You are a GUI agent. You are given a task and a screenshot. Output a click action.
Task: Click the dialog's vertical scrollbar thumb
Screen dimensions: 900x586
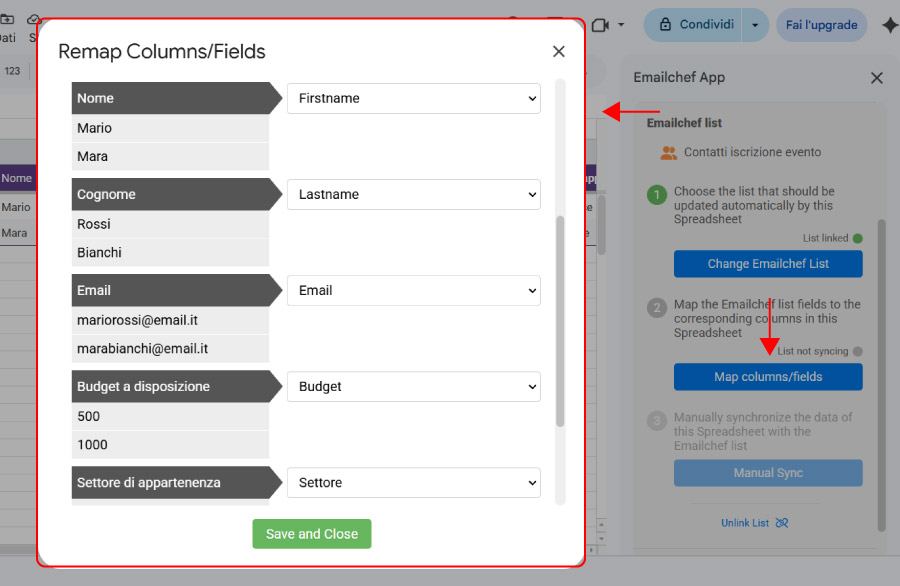(x=560, y=320)
